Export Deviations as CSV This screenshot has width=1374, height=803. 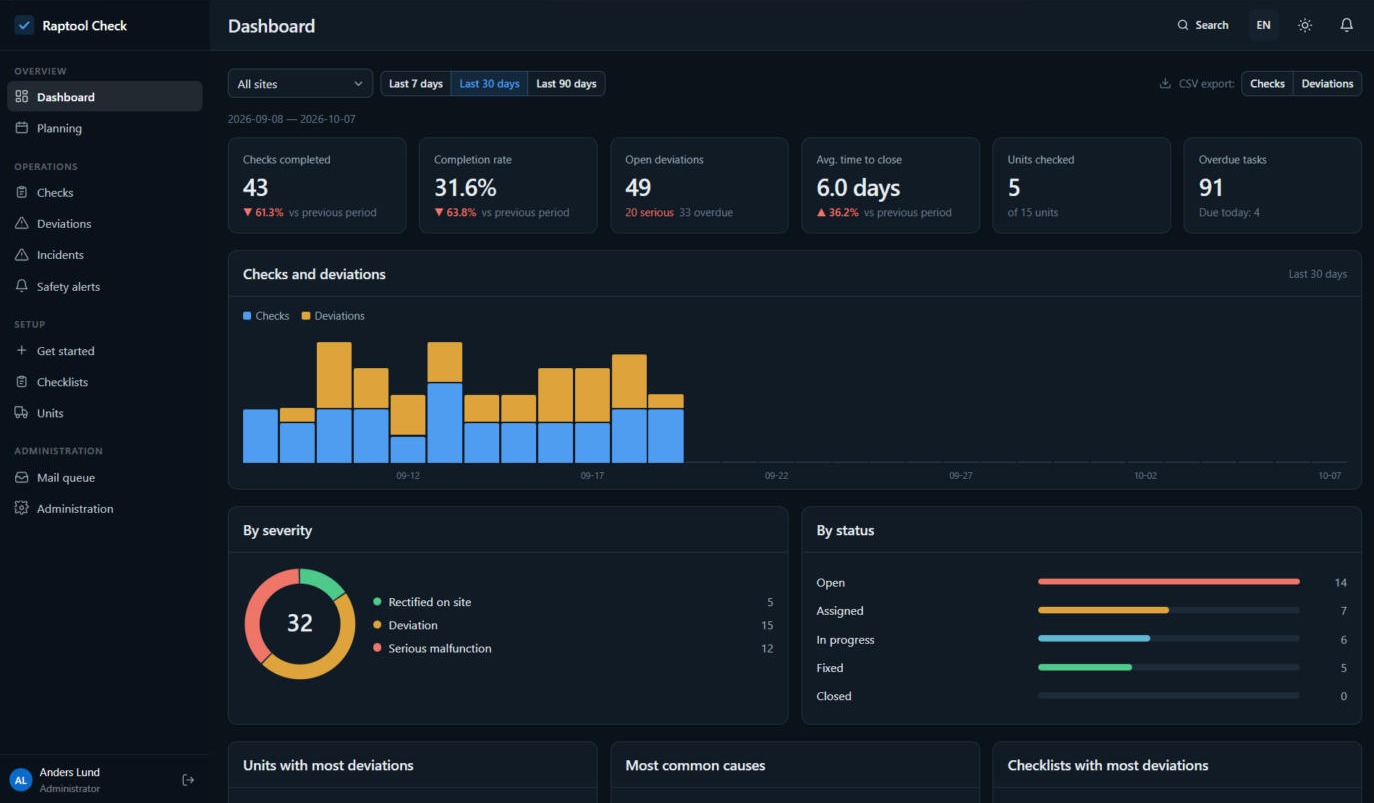click(1327, 84)
